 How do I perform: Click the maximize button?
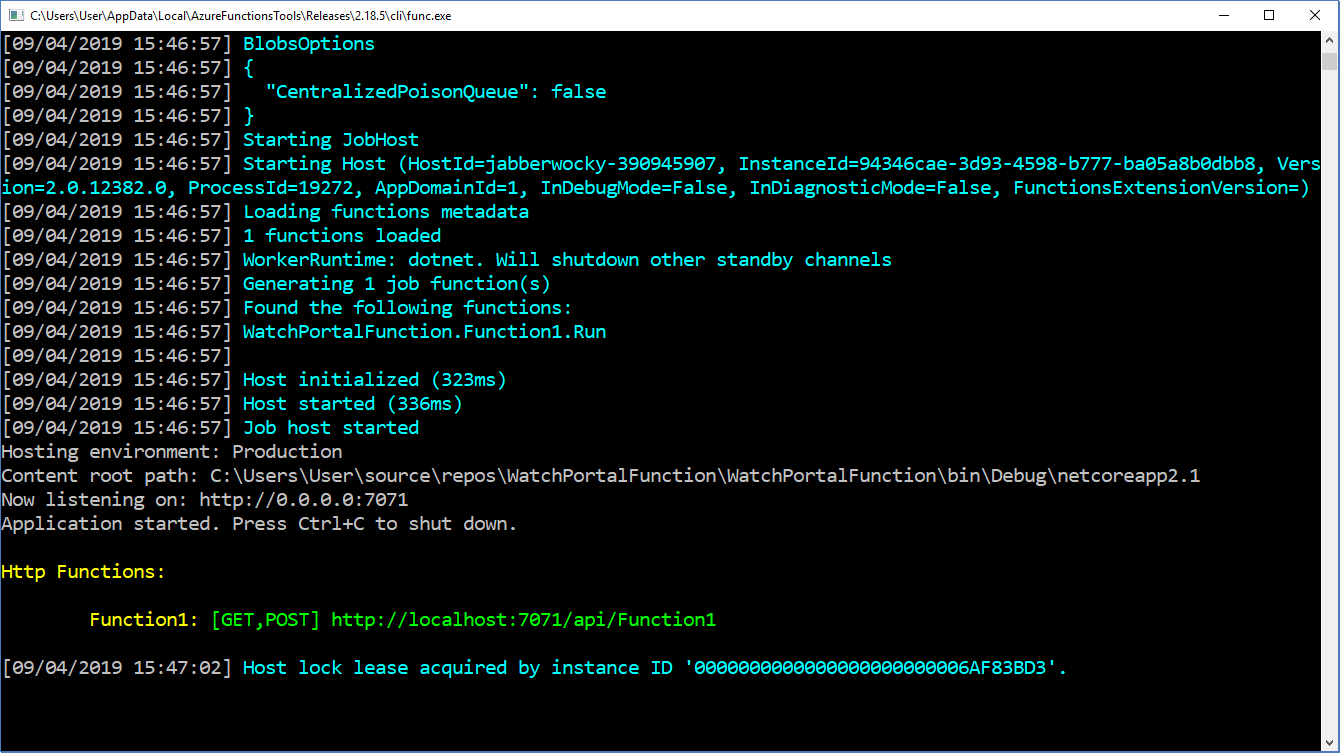1269,15
